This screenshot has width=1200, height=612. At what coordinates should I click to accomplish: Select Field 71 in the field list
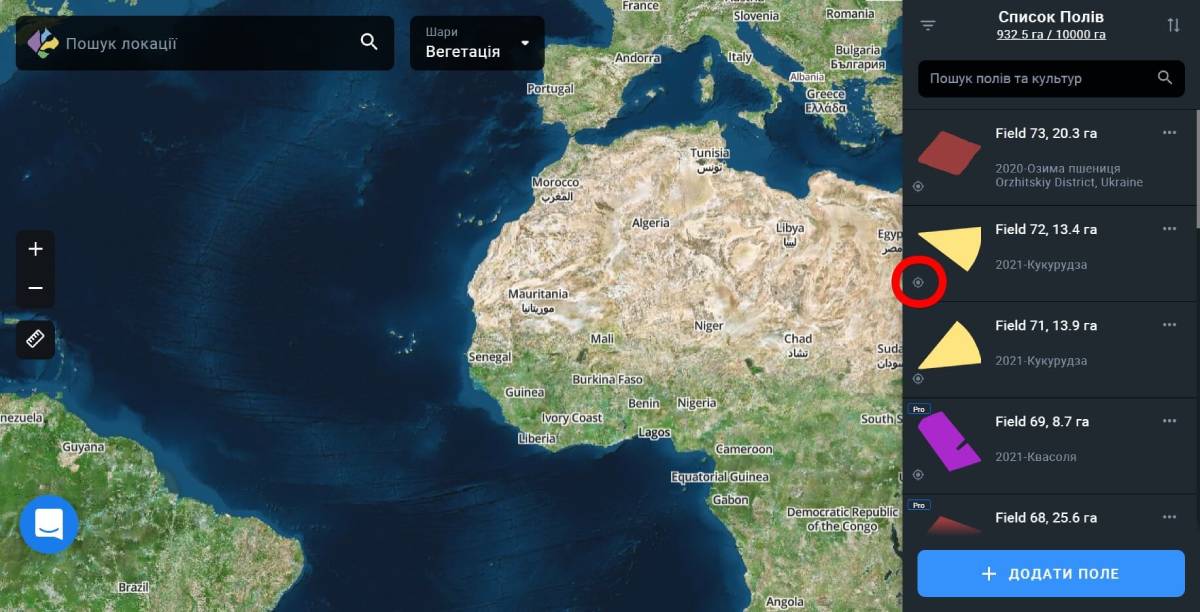click(x=1046, y=326)
